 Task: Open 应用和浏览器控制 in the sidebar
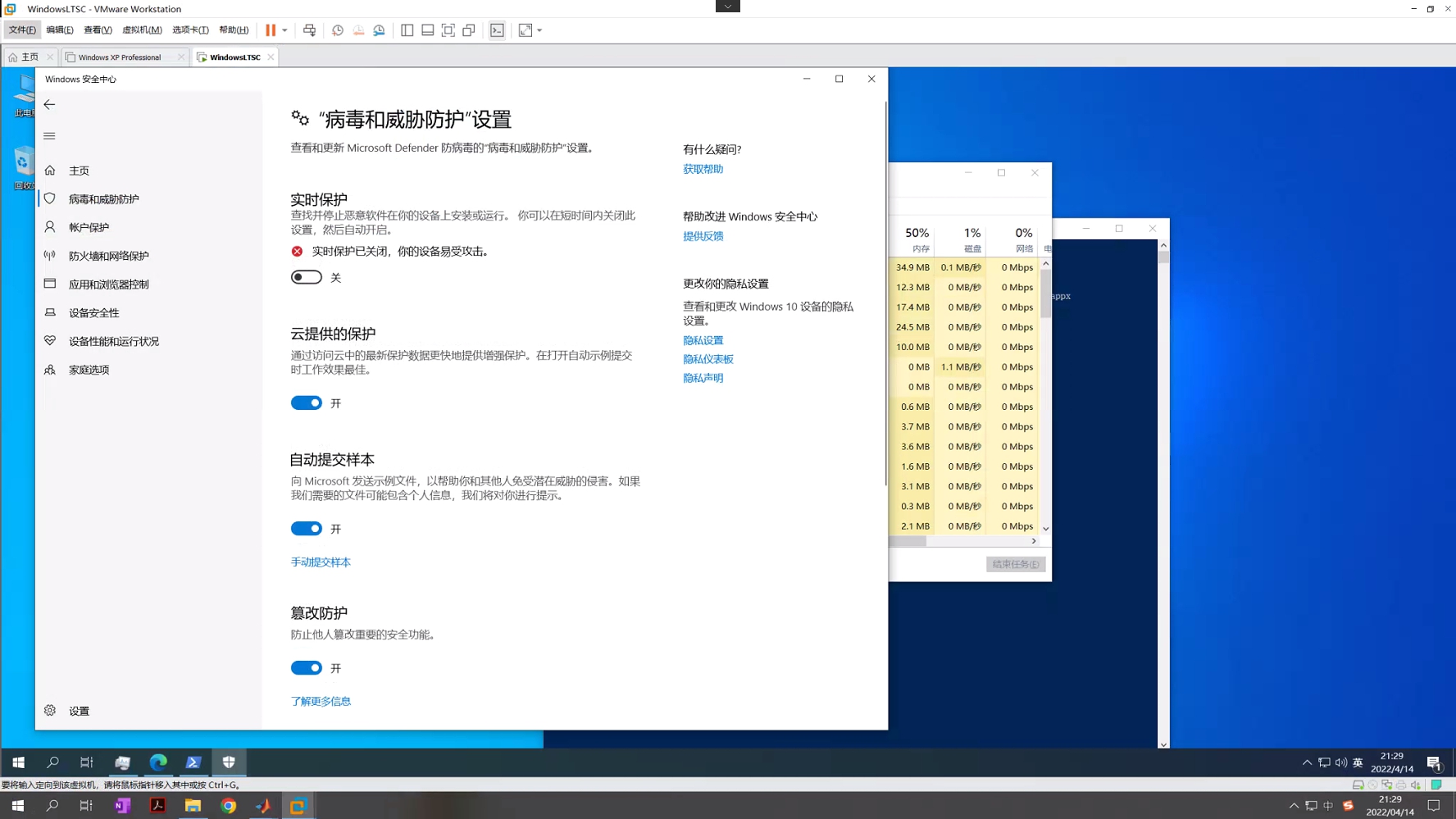148,284
